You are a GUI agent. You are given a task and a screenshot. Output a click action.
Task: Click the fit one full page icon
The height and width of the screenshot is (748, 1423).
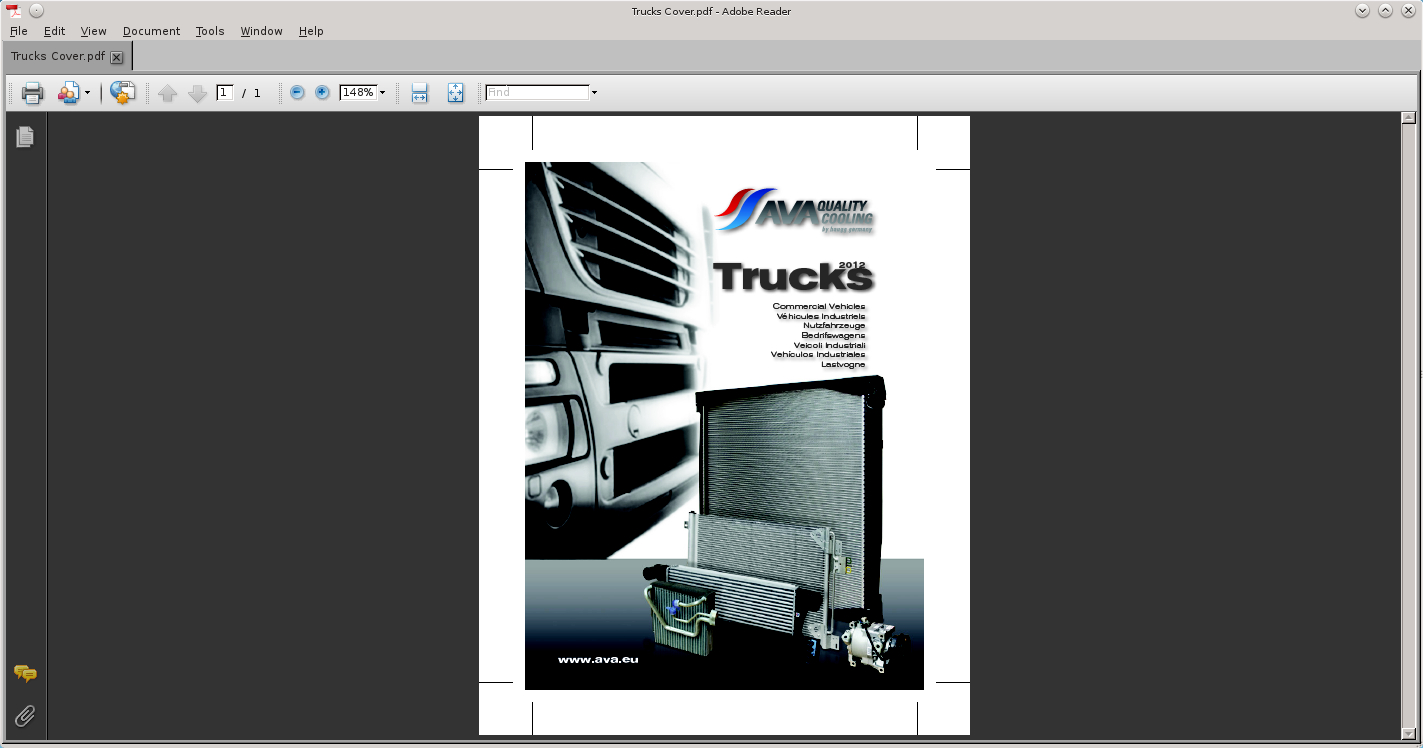(x=456, y=93)
